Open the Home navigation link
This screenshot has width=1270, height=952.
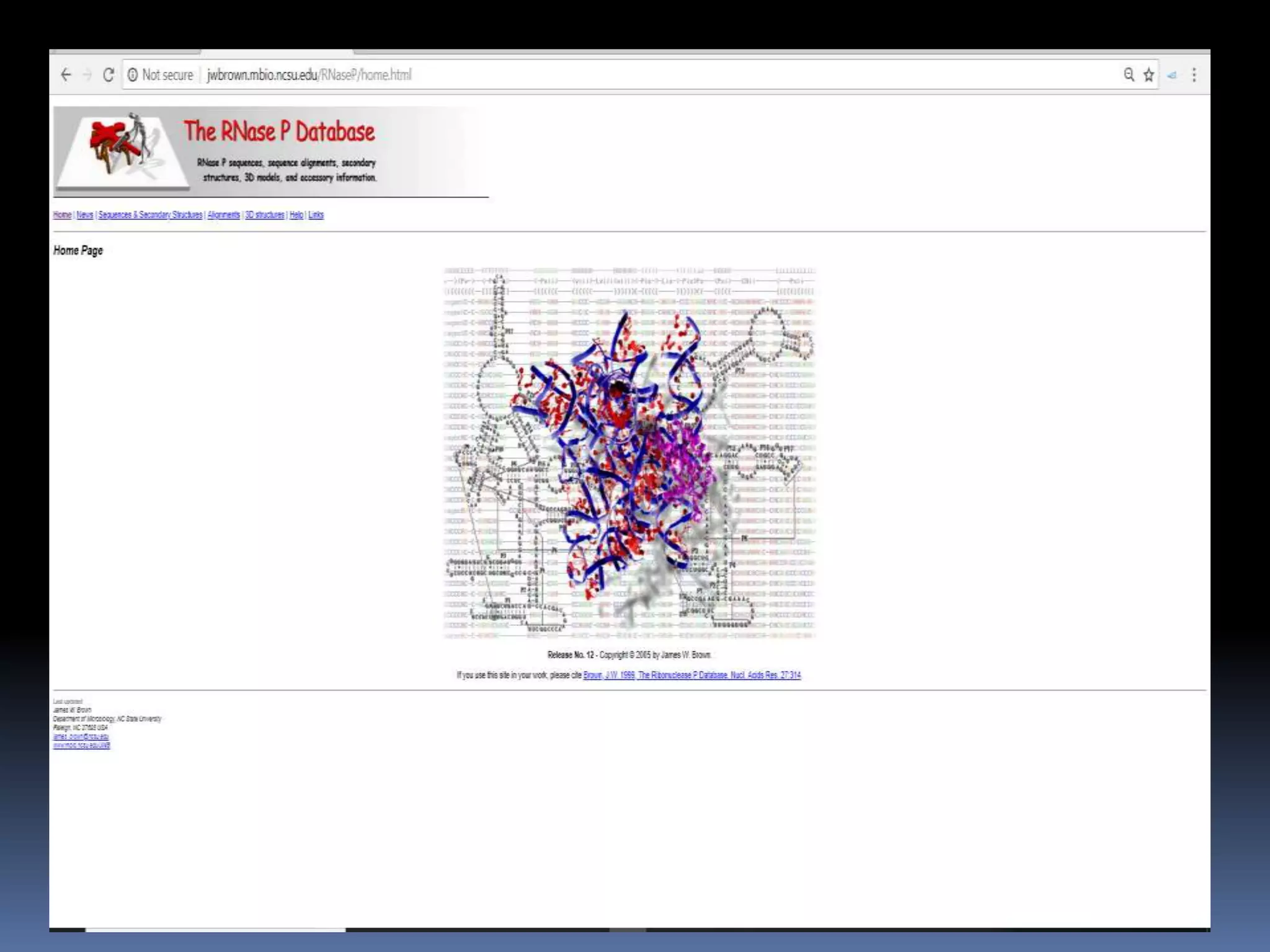(x=62, y=215)
